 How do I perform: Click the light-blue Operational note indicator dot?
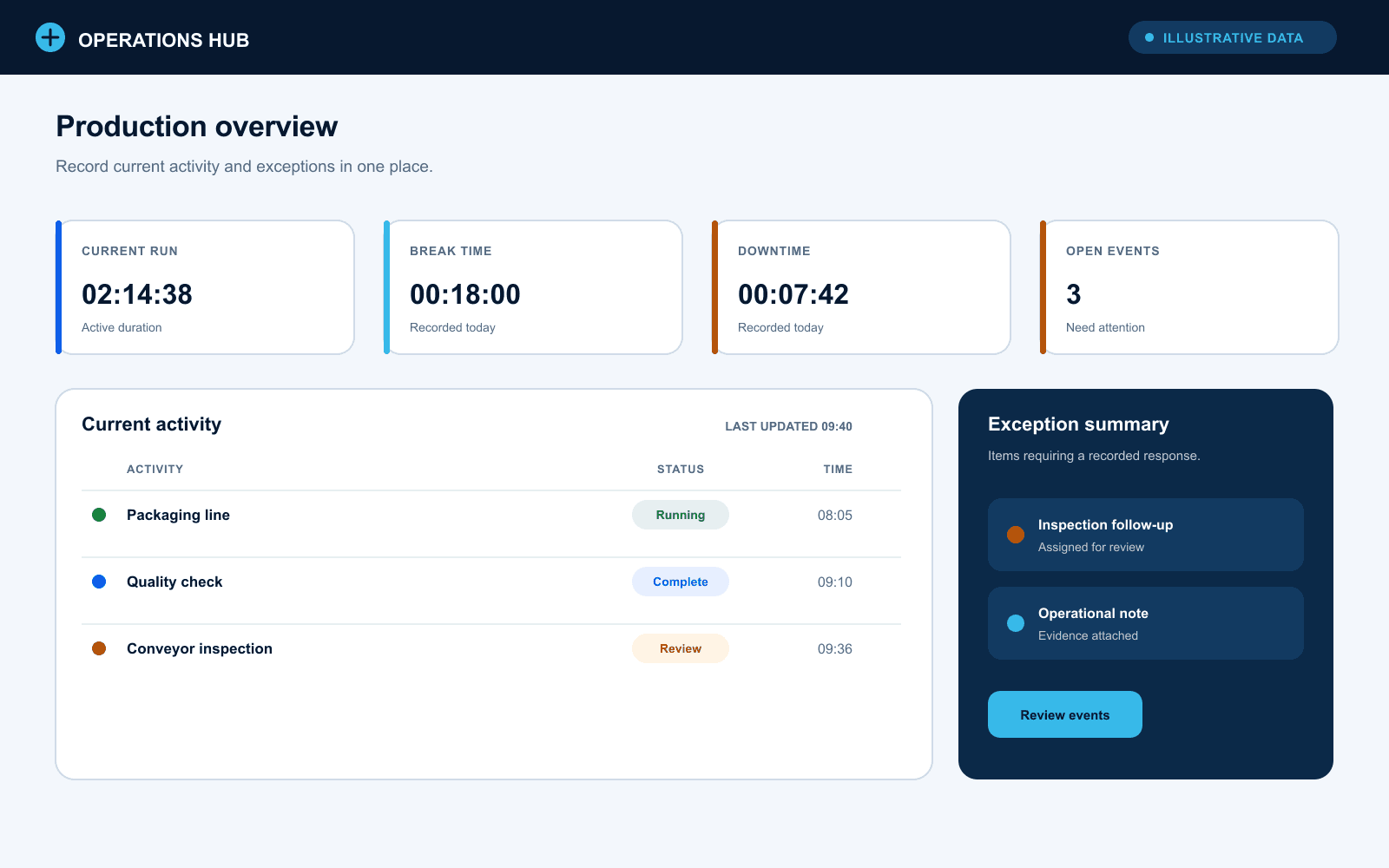point(1016,623)
